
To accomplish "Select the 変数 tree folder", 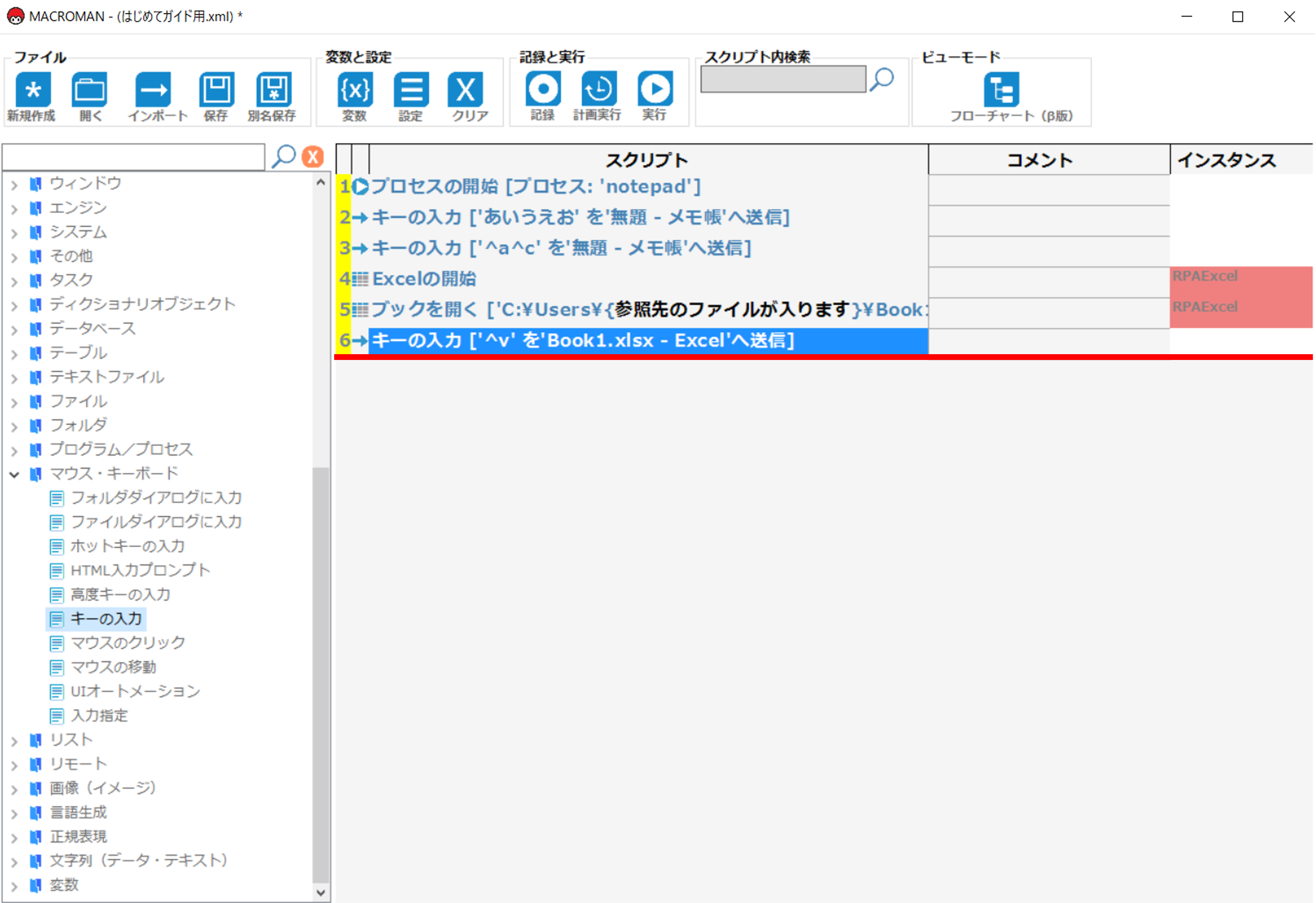I will pyautogui.click(x=64, y=886).
